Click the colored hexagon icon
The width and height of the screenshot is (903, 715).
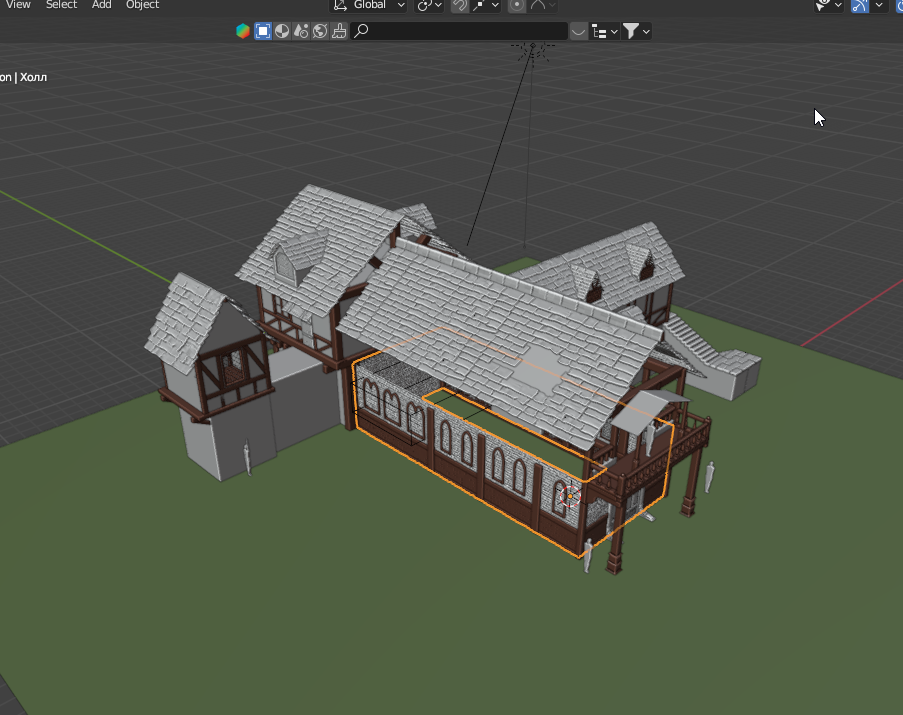click(243, 31)
